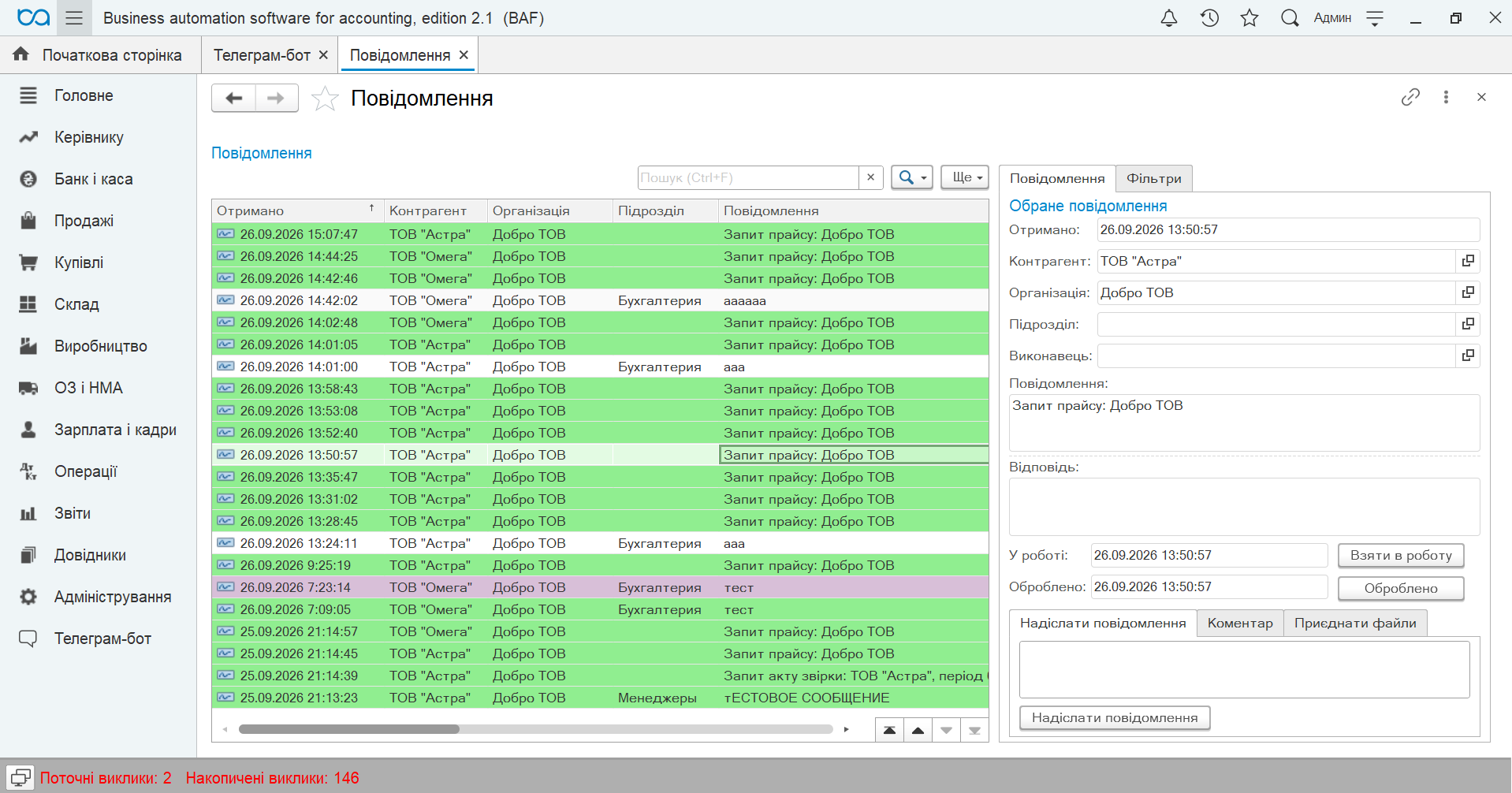The height and width of the screenshot is (793, 1512).
Task: Go forward with the right arrow
Action: coord(276,99)
